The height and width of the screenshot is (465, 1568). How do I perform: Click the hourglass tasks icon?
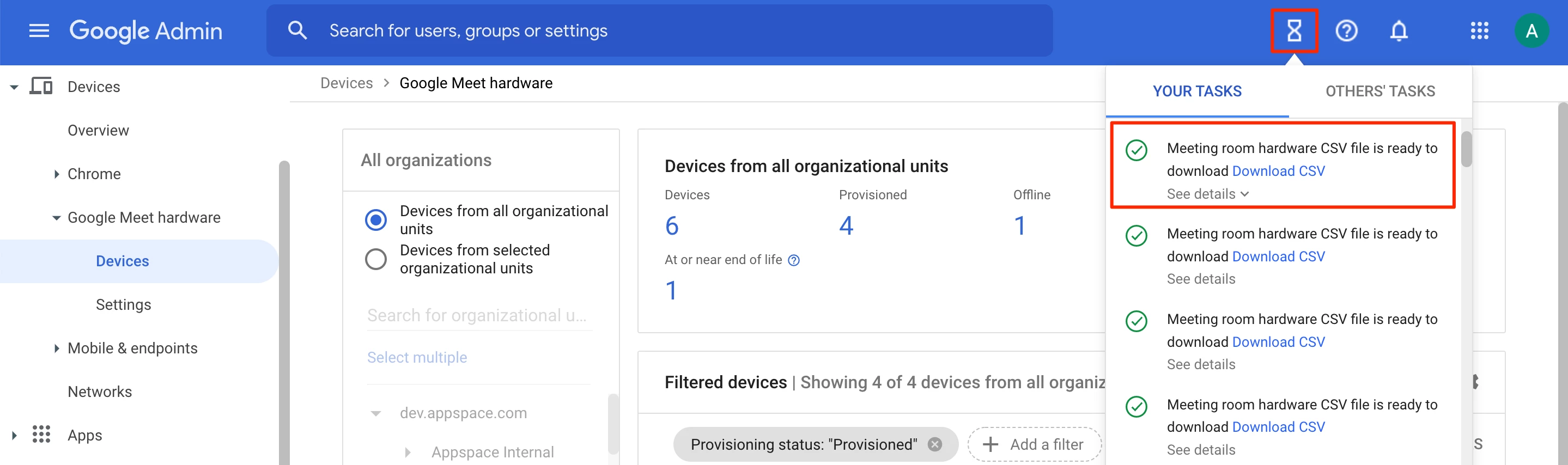[x=1293, y=30]
